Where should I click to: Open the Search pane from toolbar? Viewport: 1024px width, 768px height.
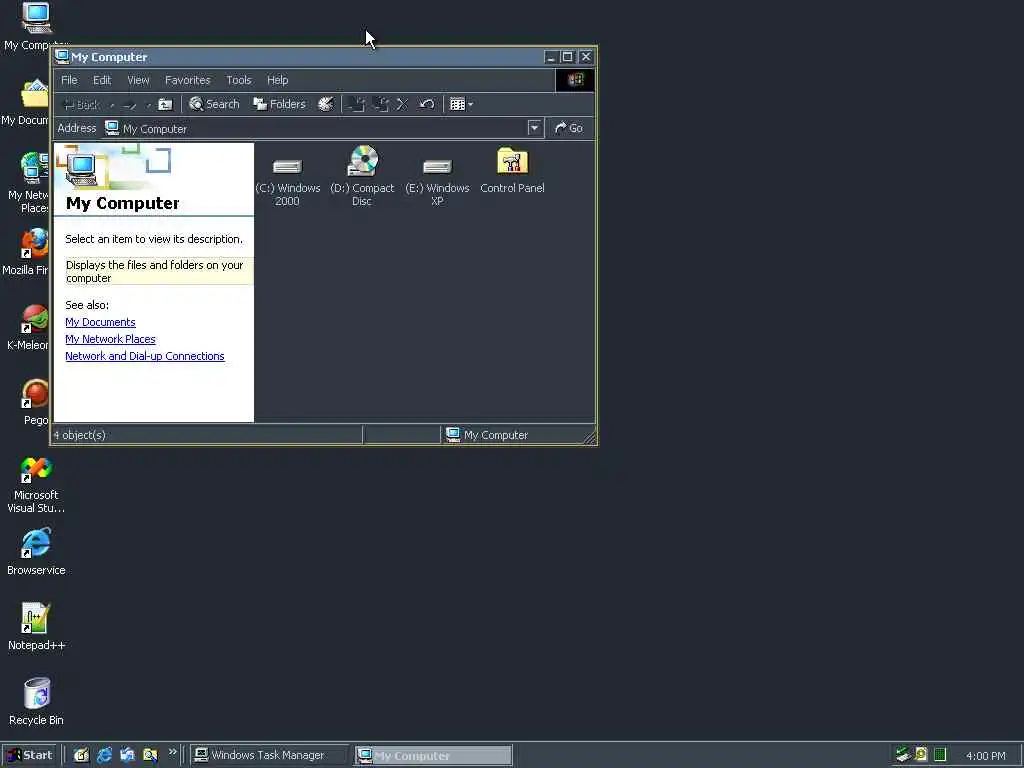pos(214,104)
